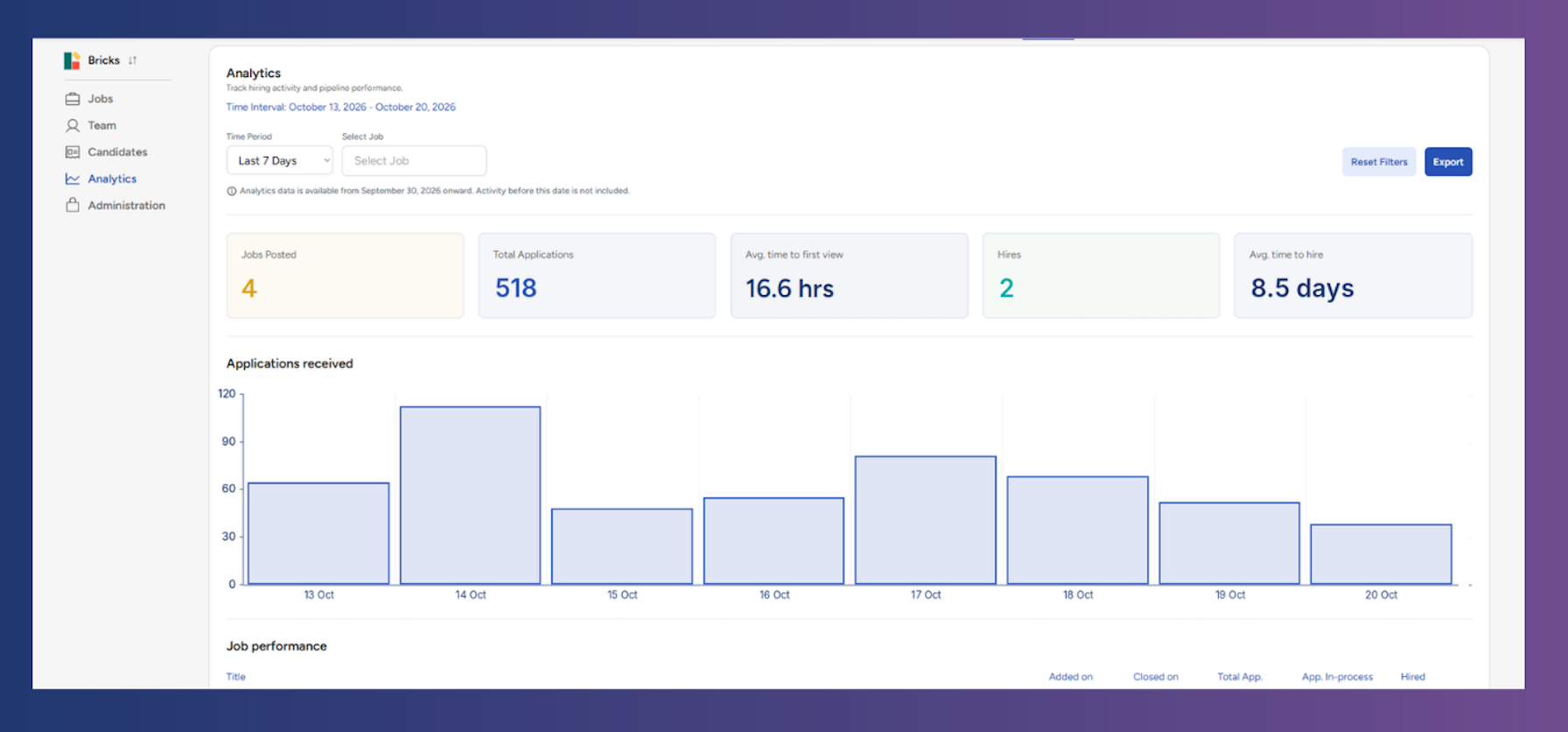Viewport: 1568px width, 732px height.
Task: Select the 15 Oct bar
Action: pos(622,546)
